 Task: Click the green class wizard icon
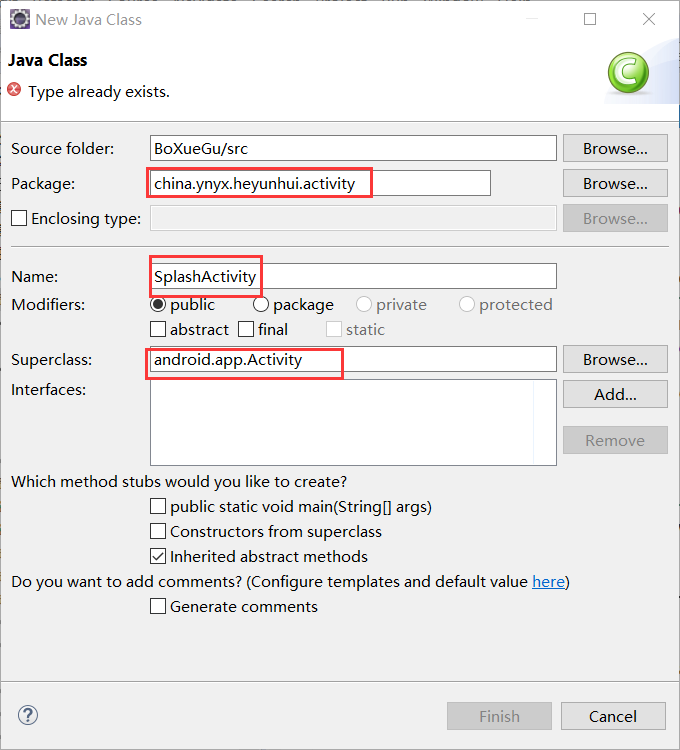628,73
